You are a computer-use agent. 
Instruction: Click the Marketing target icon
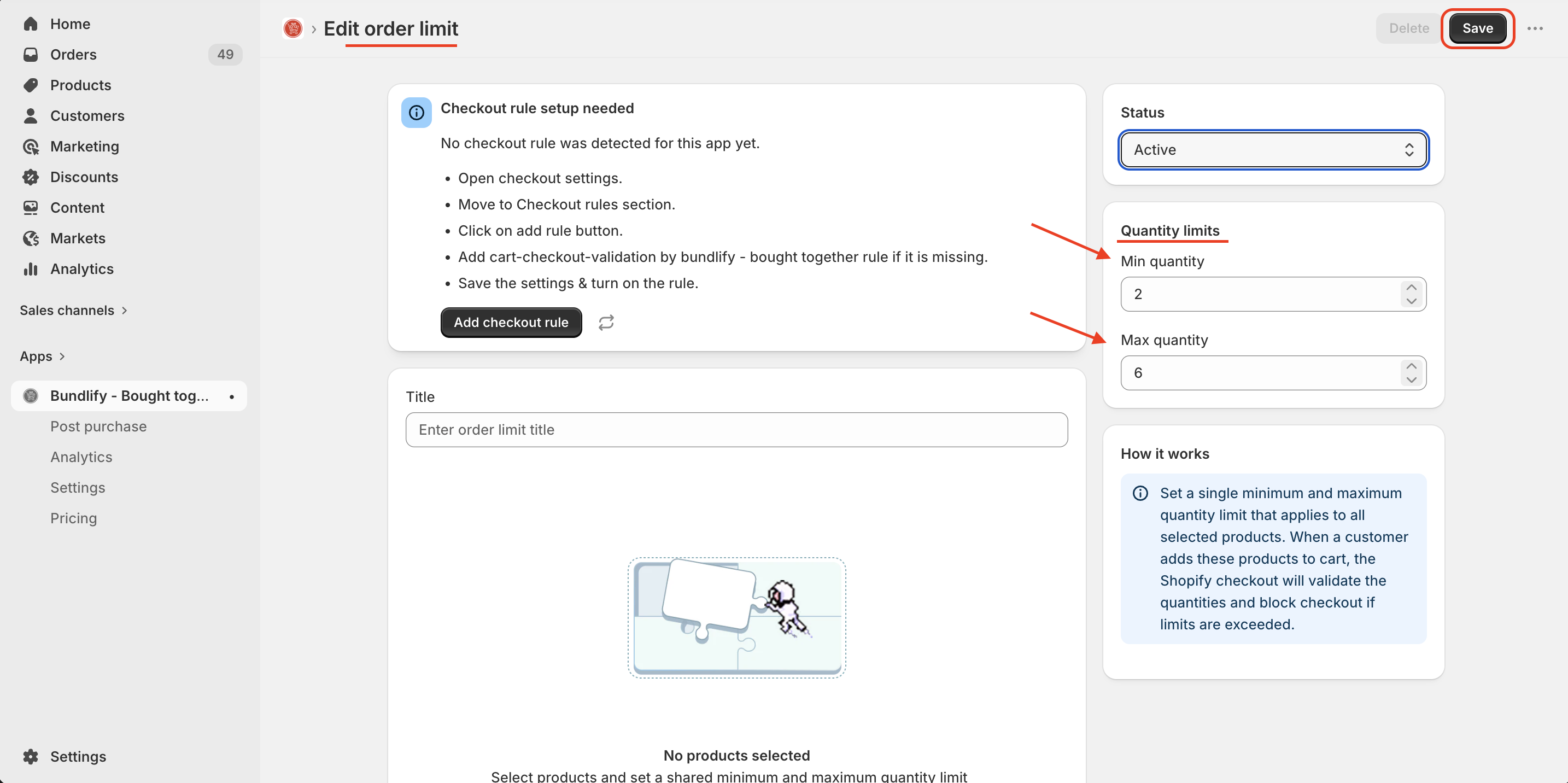point(31,146)
